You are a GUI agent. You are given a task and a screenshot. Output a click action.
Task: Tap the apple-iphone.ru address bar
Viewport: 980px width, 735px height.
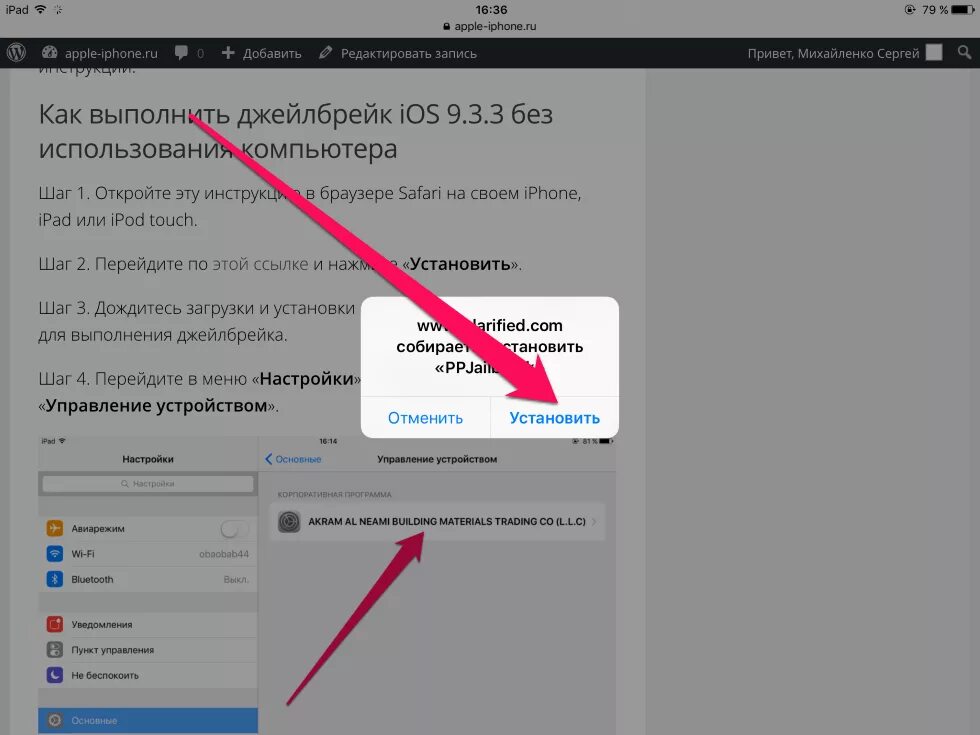[x=490, y=26]
